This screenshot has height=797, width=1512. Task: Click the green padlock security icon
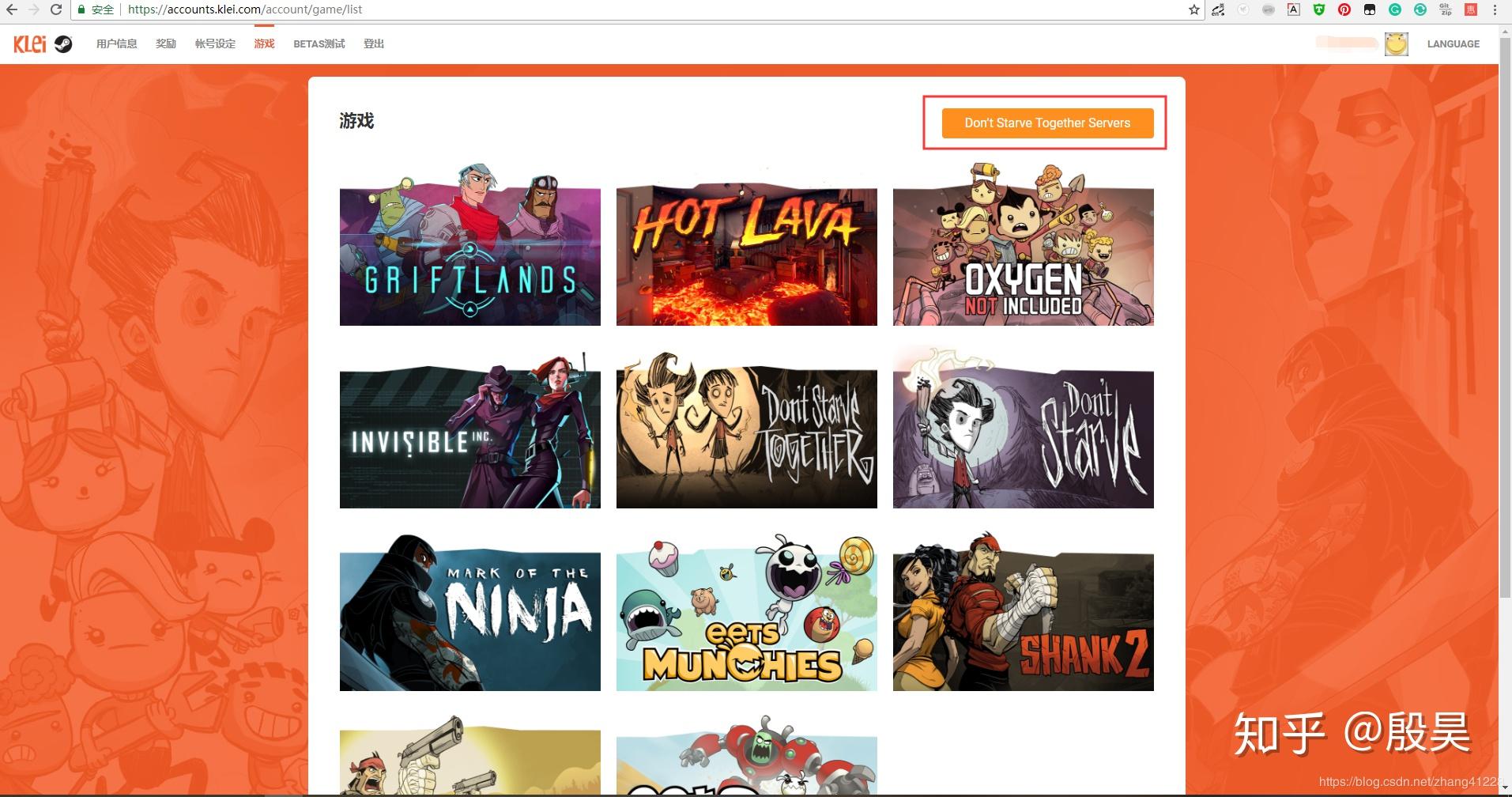(x=81, y=9)
